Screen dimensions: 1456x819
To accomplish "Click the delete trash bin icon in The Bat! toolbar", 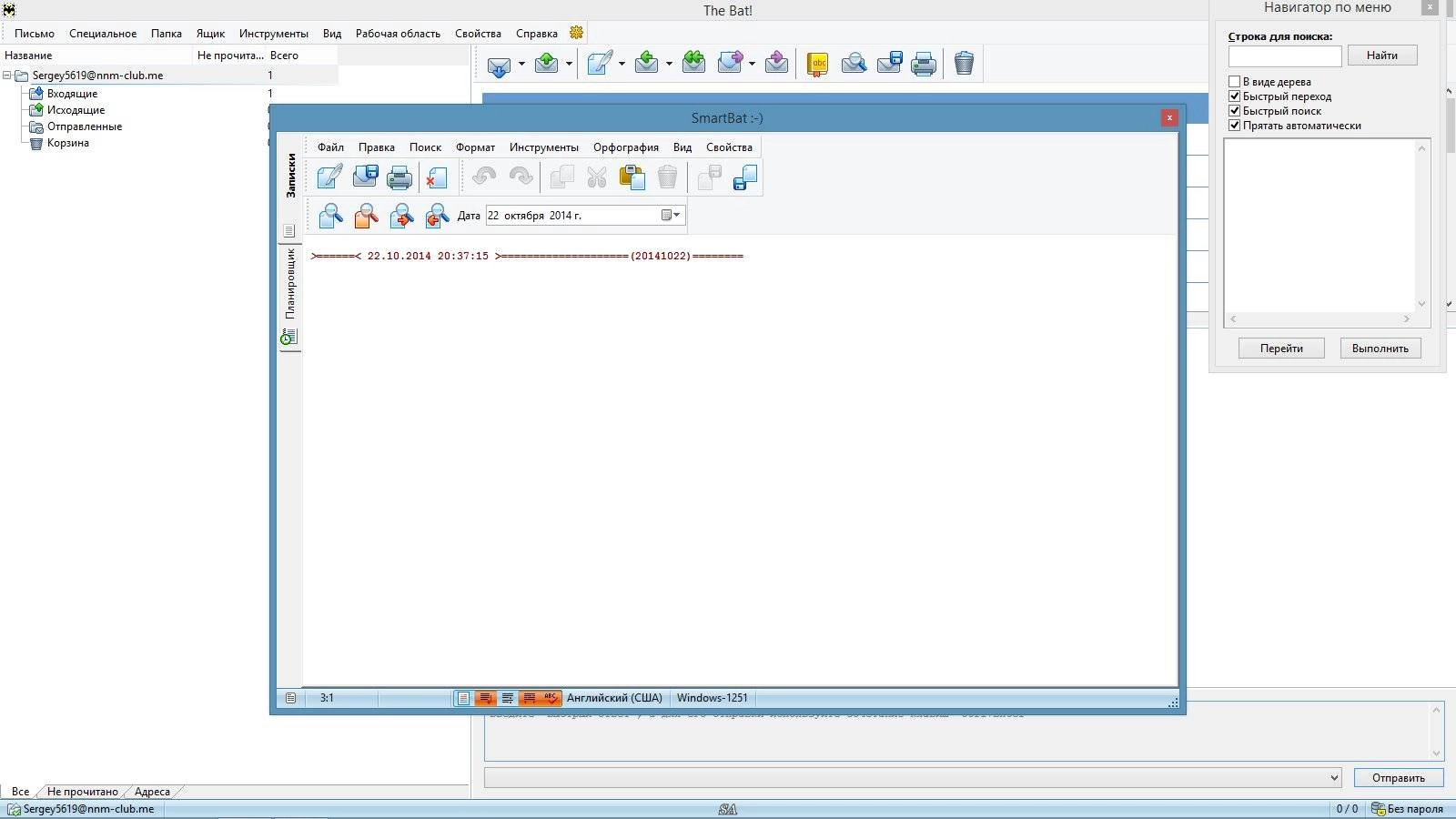I will point(964,64).
